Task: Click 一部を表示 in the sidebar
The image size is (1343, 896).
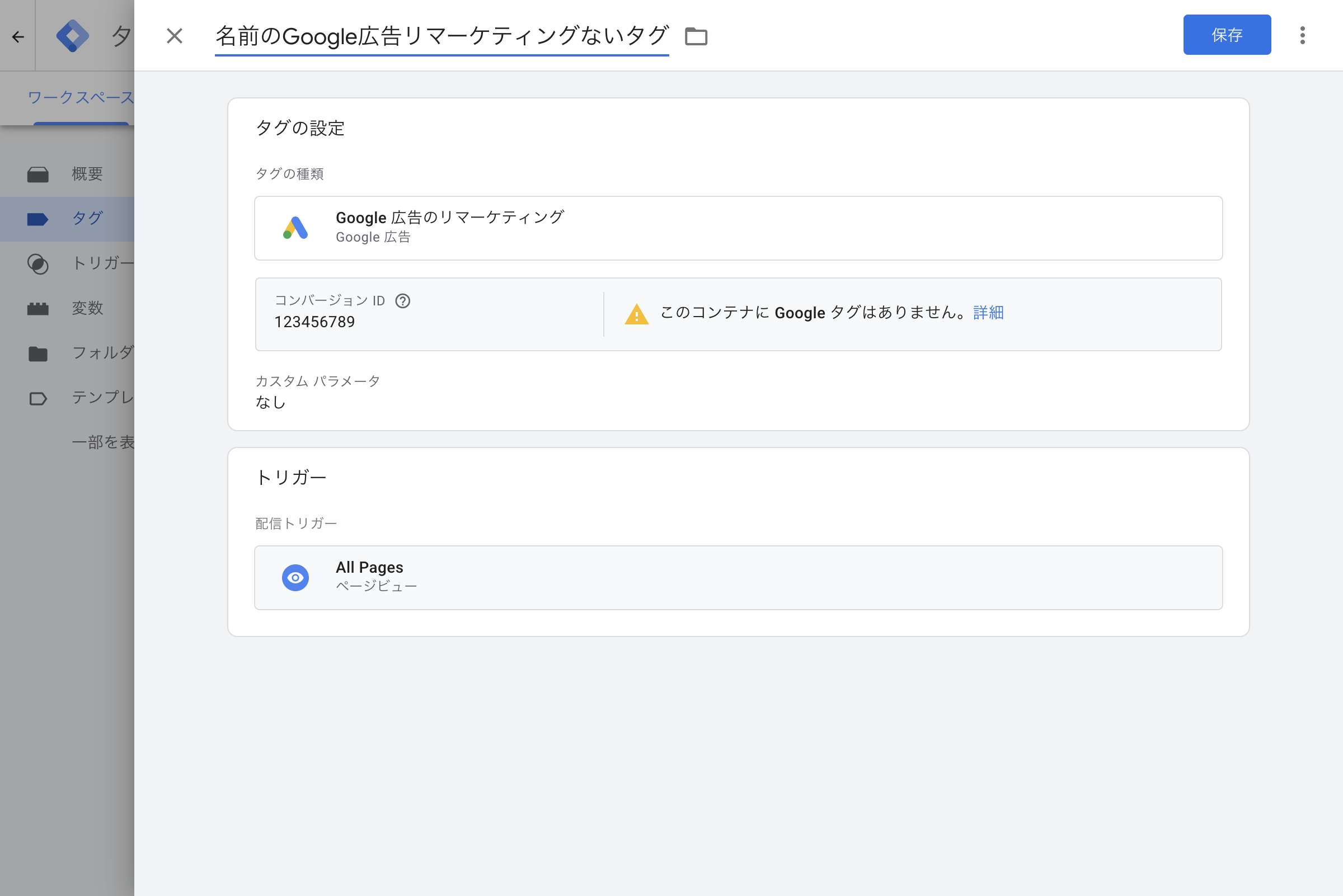Action: pyautogui.click(x=103, y=442)
